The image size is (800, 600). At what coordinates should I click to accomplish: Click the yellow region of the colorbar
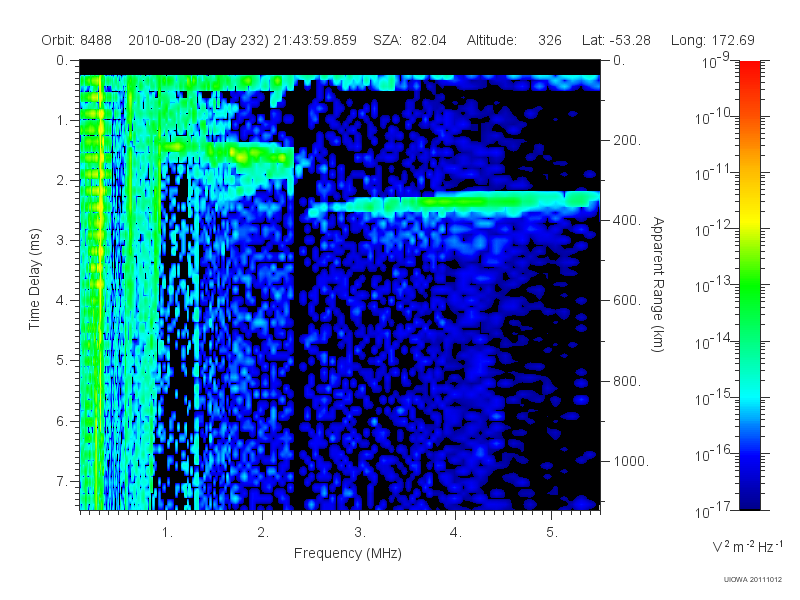coord(750,219)
